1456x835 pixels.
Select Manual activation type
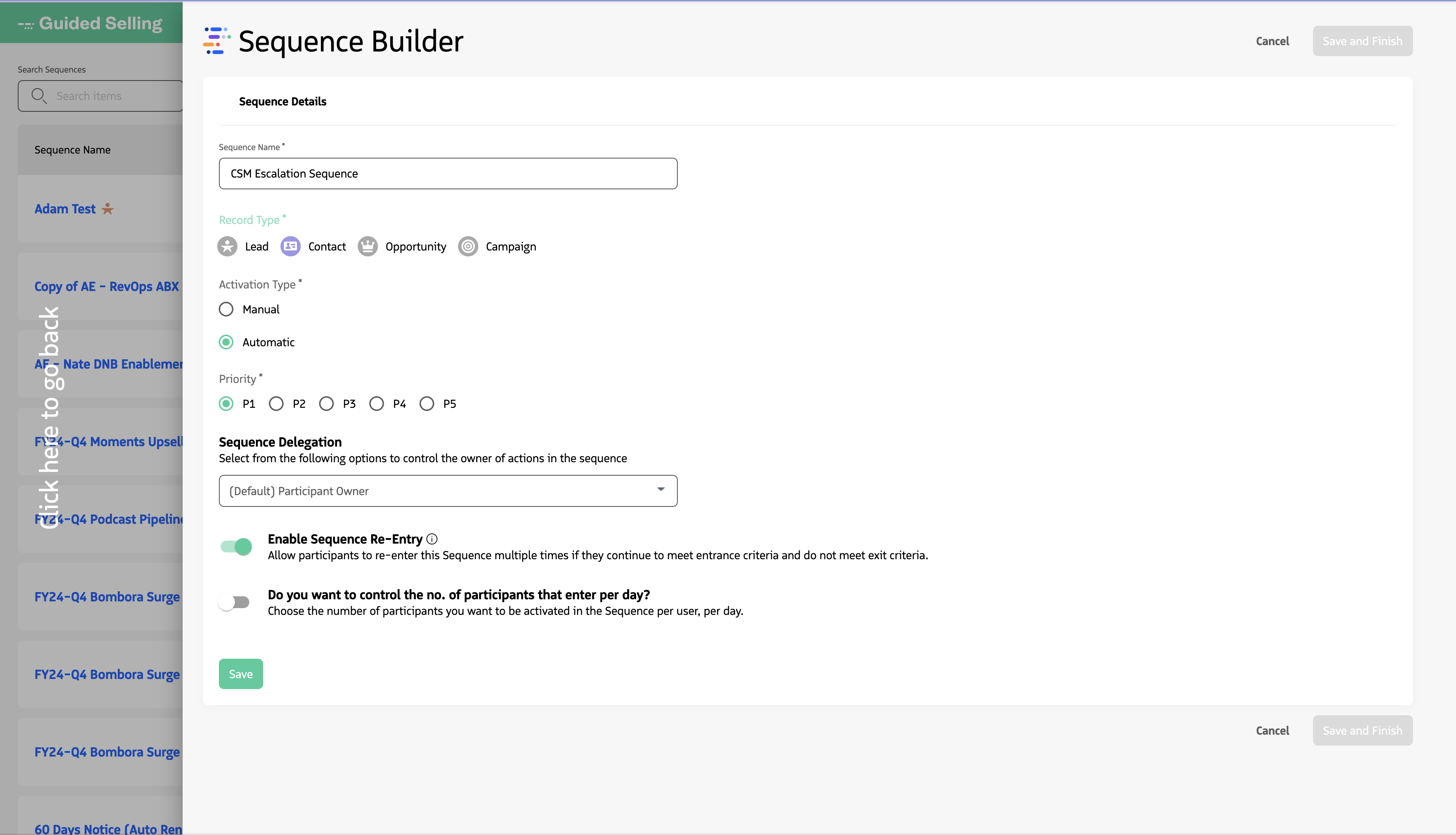[226, 310]
